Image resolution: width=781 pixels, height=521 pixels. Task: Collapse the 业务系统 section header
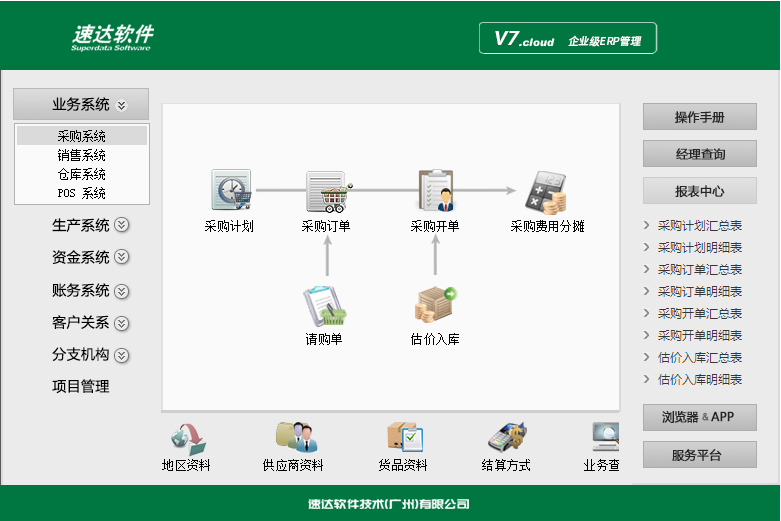pyautogui.click(x=81, y=104)
